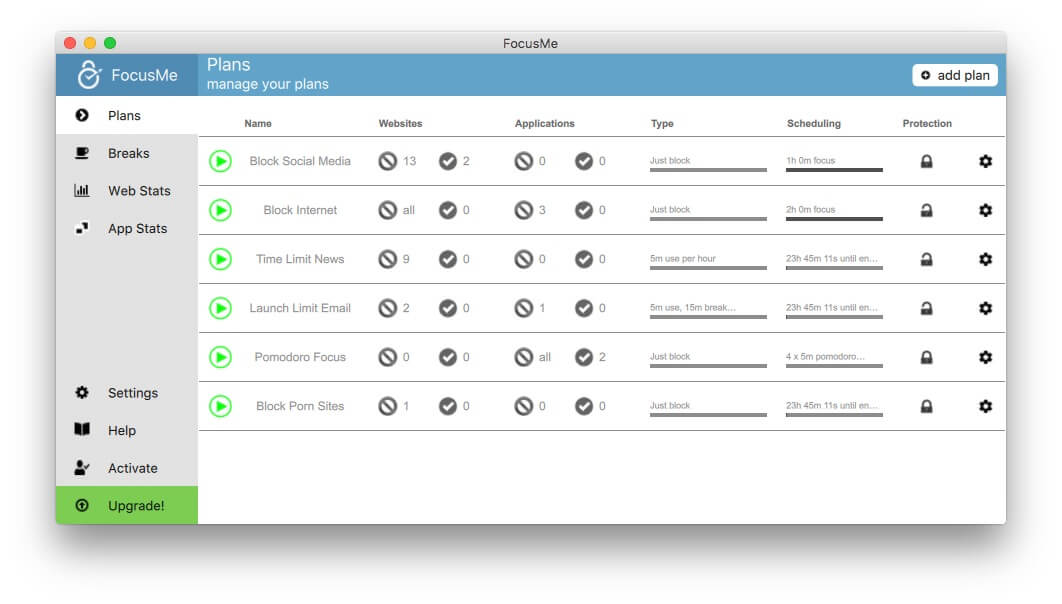This screenshot has height=604, width=1062.
Task: Click blocked websites icon for Block Social Media
Action: pos(387,161)
